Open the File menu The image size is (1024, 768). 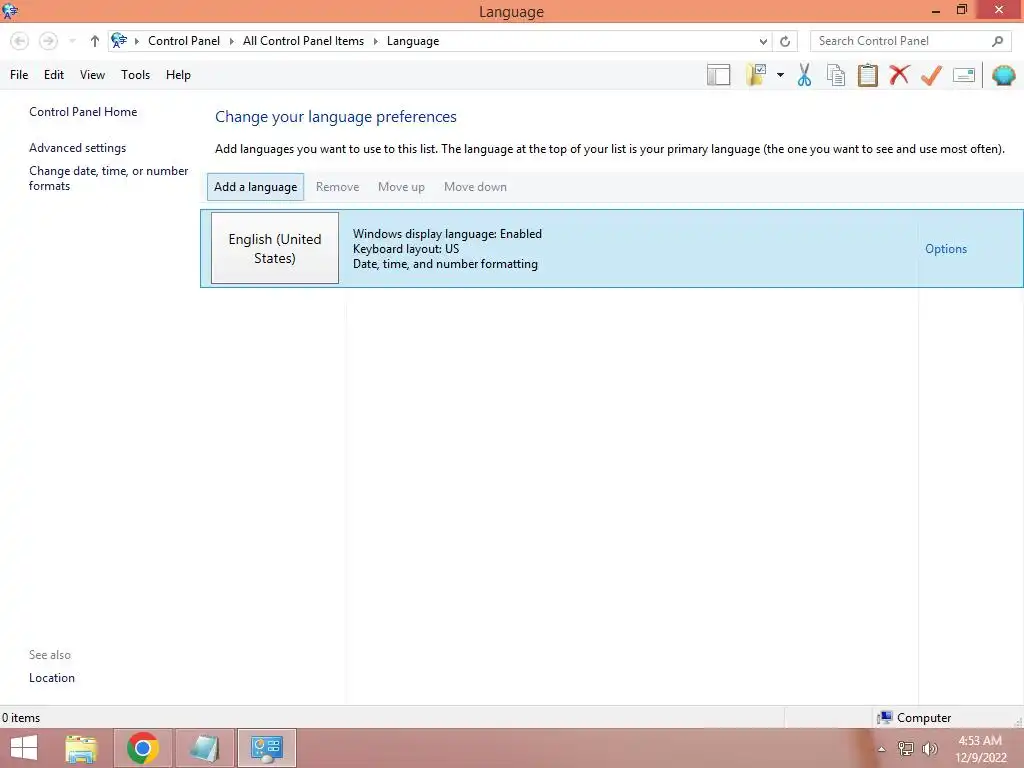click(19, 75)
